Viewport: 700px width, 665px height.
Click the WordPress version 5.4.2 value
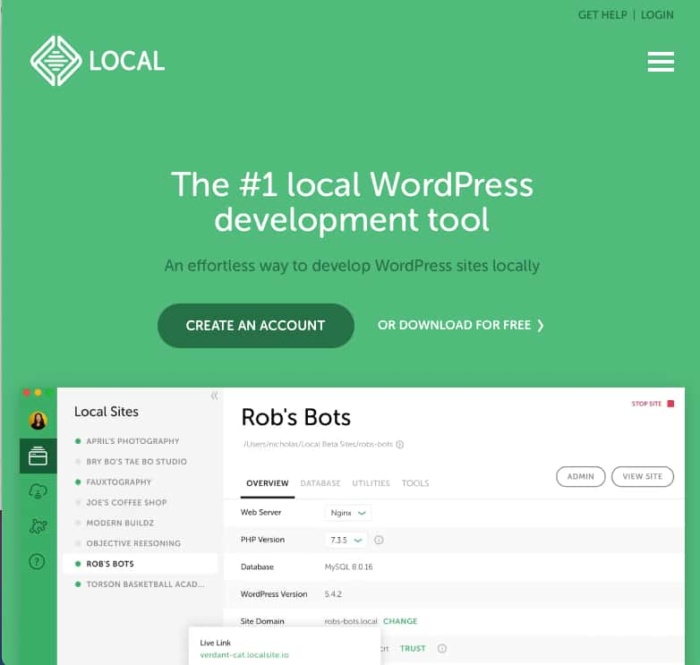333,594
